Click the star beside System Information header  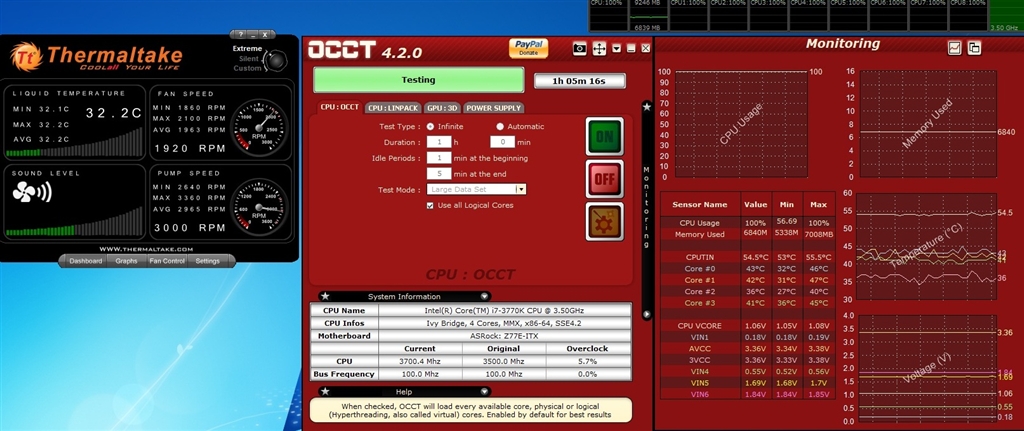tap(325, 296)
